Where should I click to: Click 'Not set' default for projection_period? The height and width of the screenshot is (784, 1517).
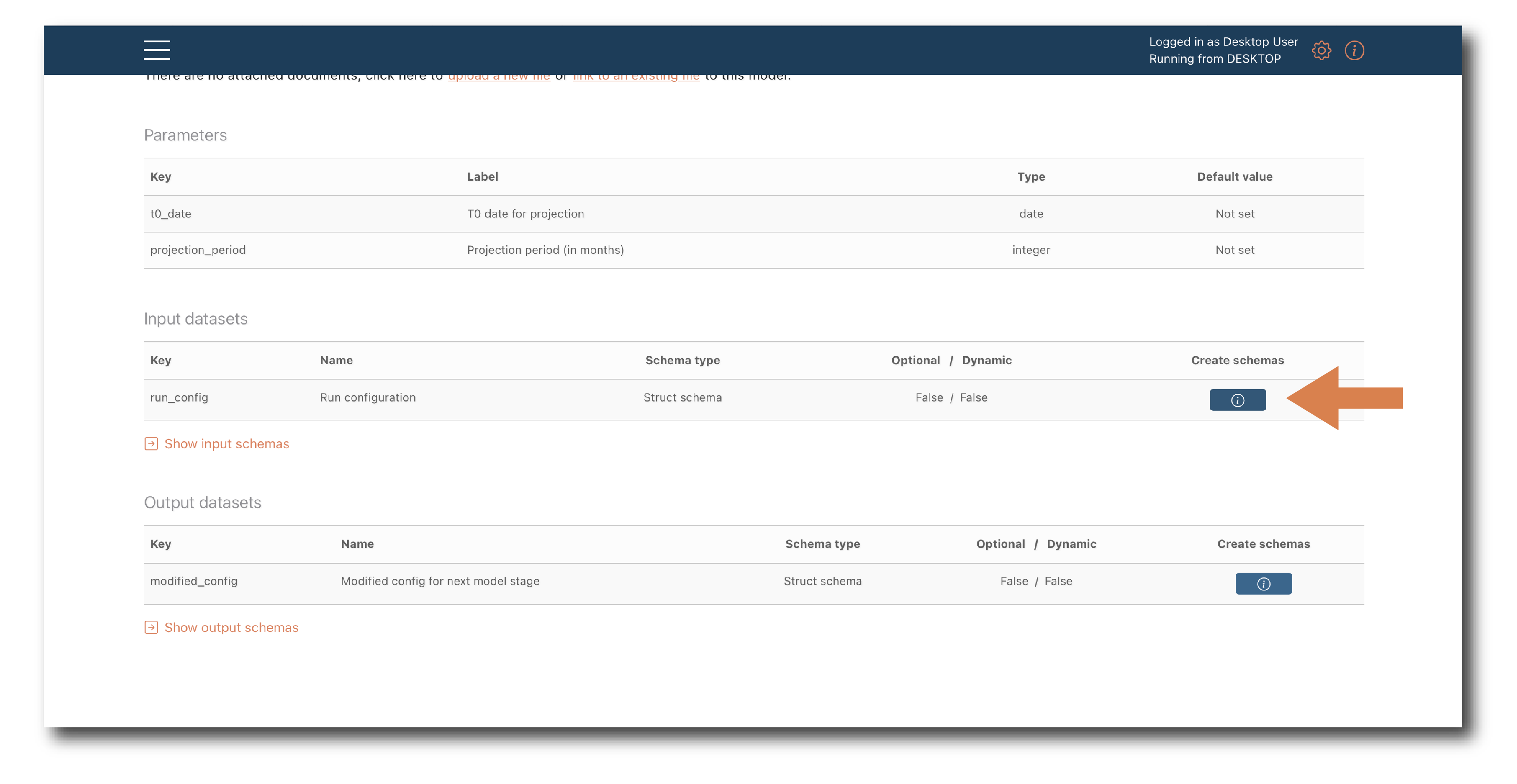tap(1235, 250)
